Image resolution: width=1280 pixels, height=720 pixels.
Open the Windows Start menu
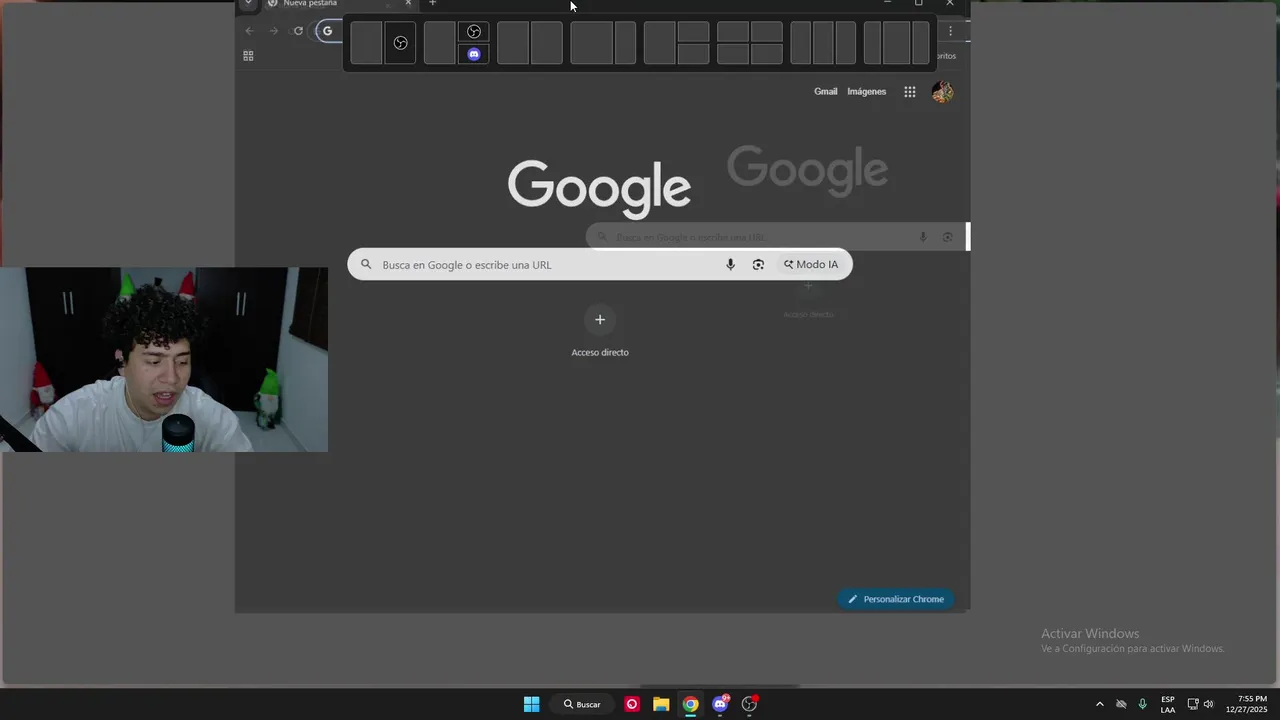point(532,704)
